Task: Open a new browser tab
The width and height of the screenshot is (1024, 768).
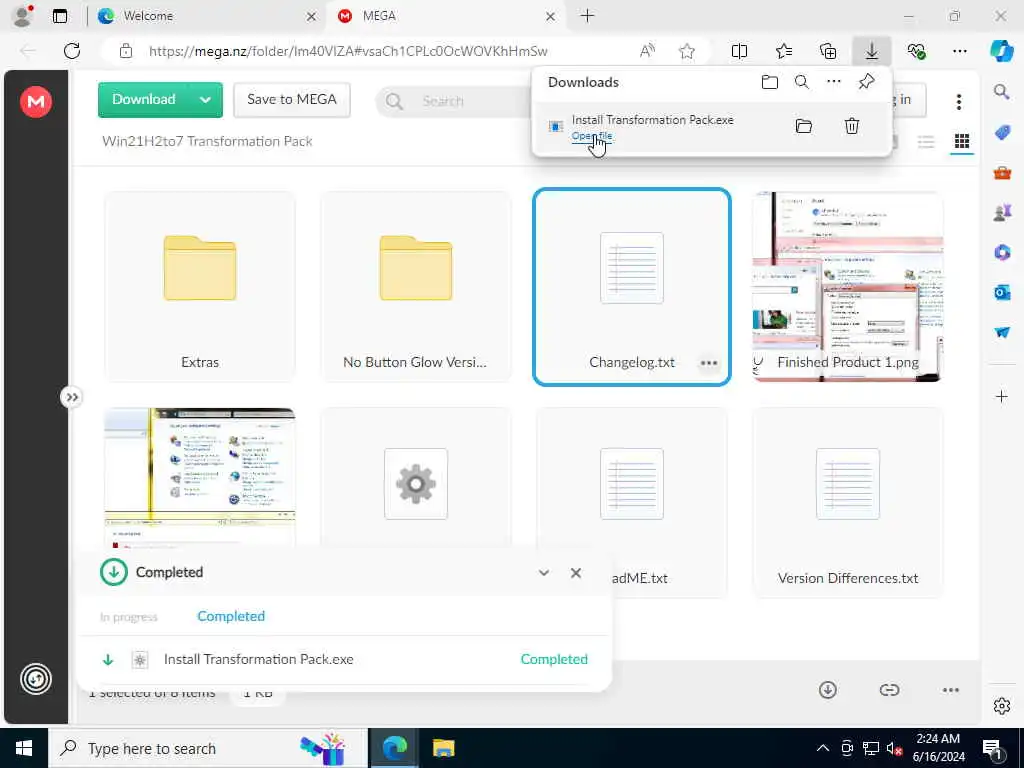Action: (587, 16)
